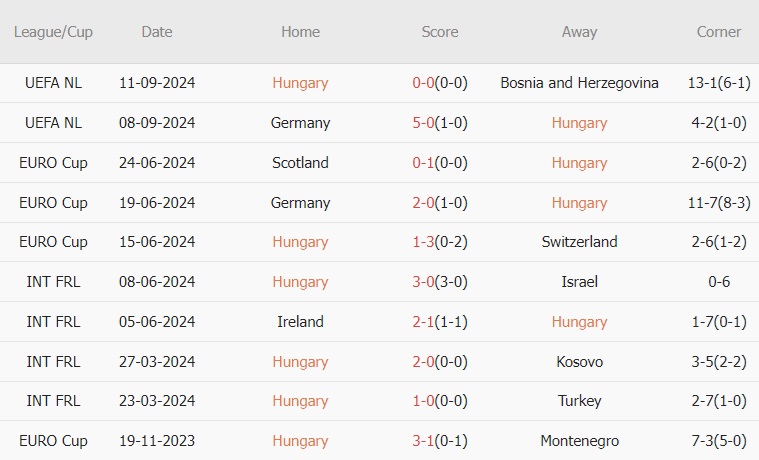Click the Israel team name
This screenshot has height=460, width=759.
(x=579, y=282)
